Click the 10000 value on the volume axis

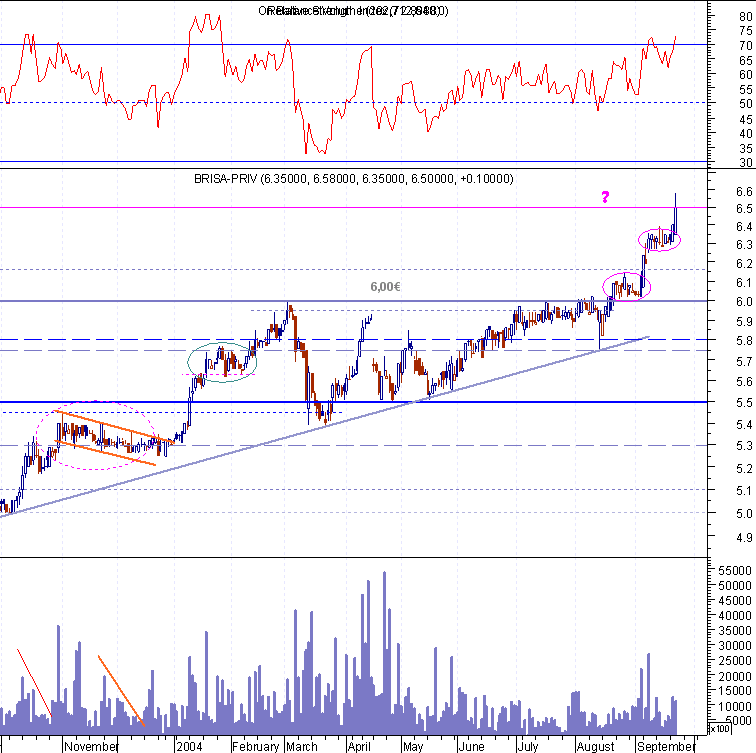point(735,706)
